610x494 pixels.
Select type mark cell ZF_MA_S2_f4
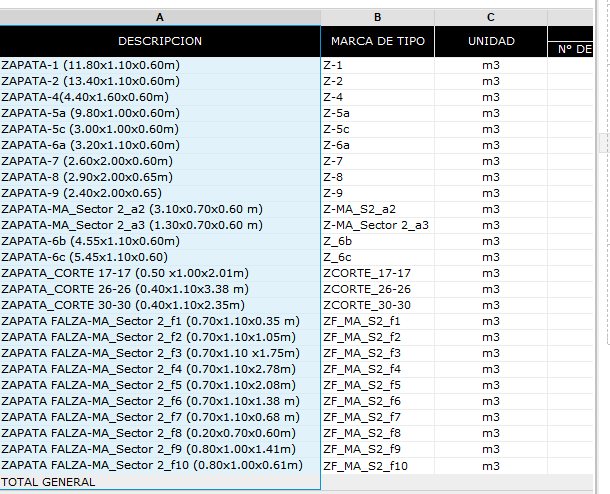pos(377,369)
